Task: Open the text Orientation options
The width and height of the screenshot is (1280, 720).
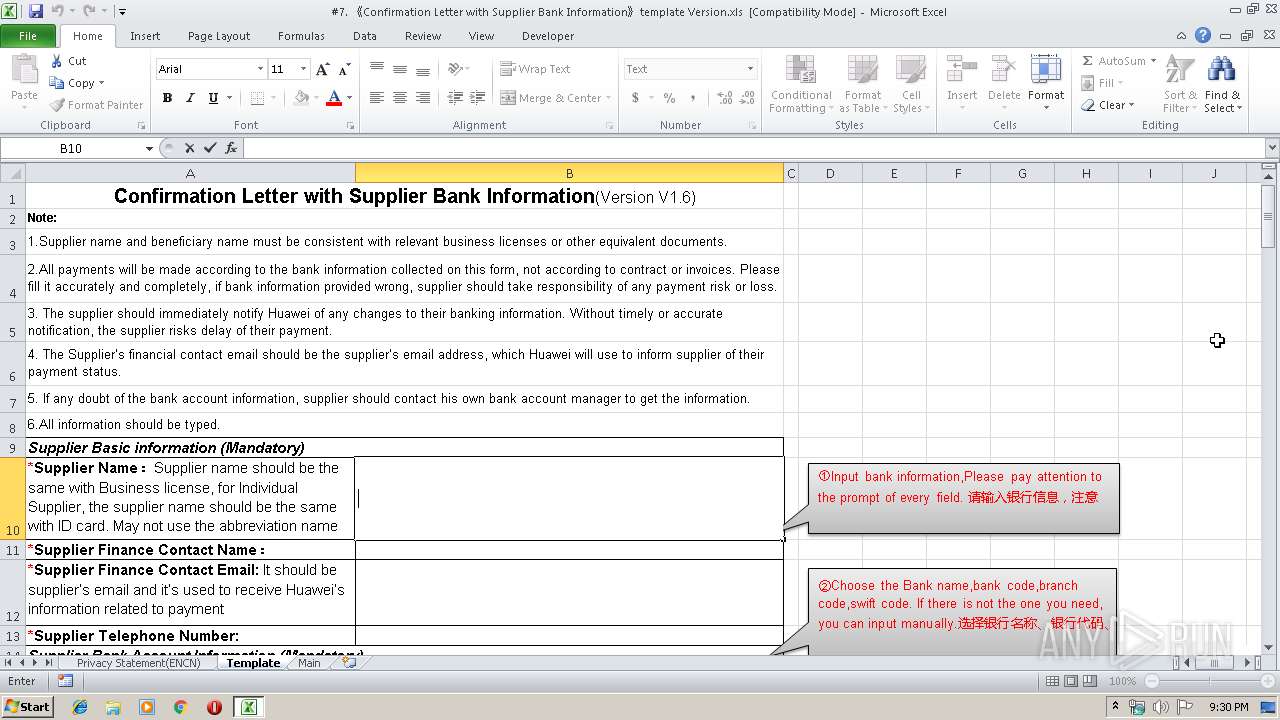Action: (x=457, y=69)
